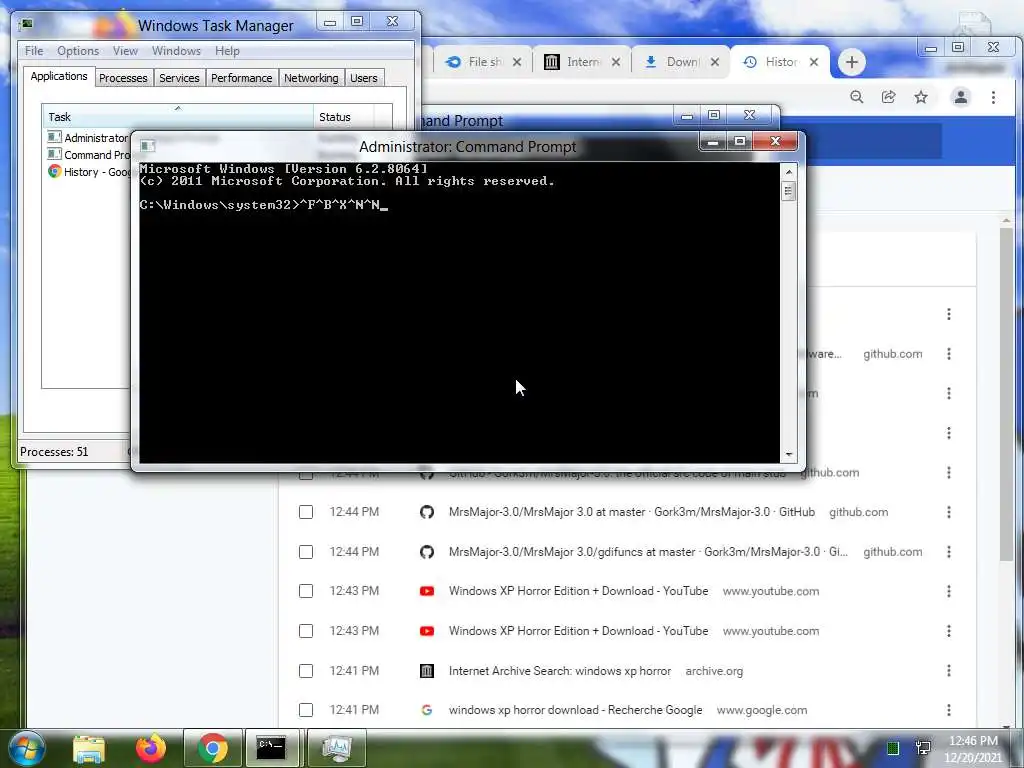Click the archive.org favicon in history
This screenshot has height=768, width=1024.
click(x=426, y=671)
